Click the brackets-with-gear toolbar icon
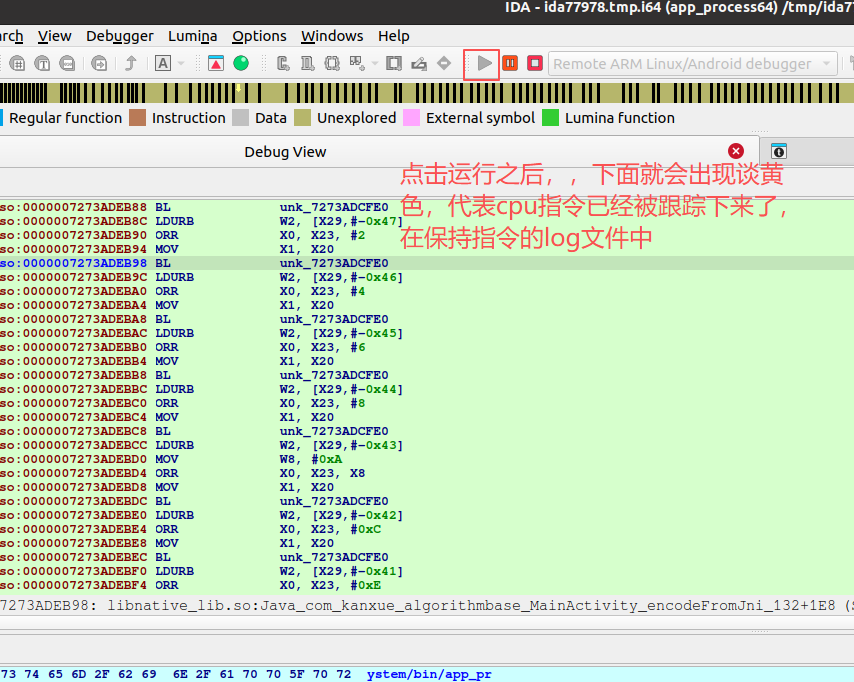This screenshot has height=682, width=854. (332, 63)
